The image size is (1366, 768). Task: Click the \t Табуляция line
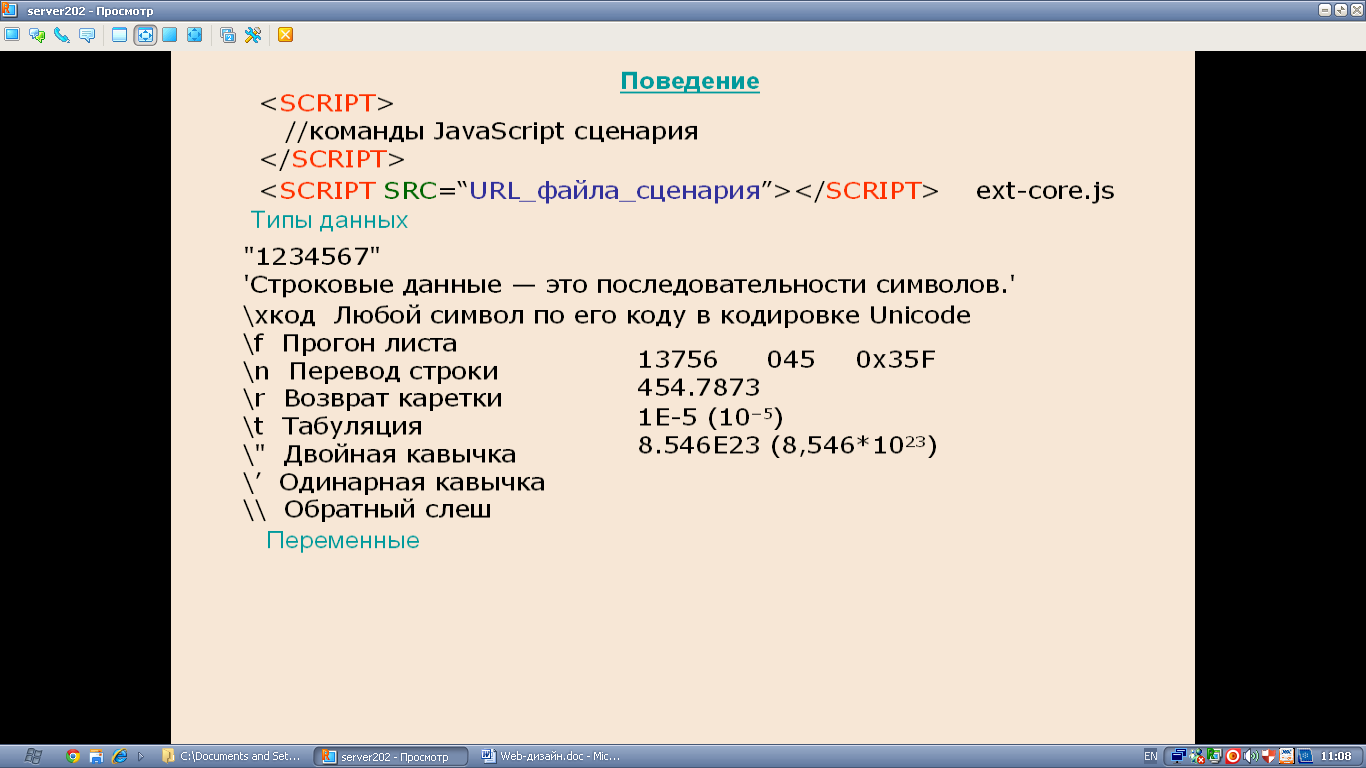(332, 427)
